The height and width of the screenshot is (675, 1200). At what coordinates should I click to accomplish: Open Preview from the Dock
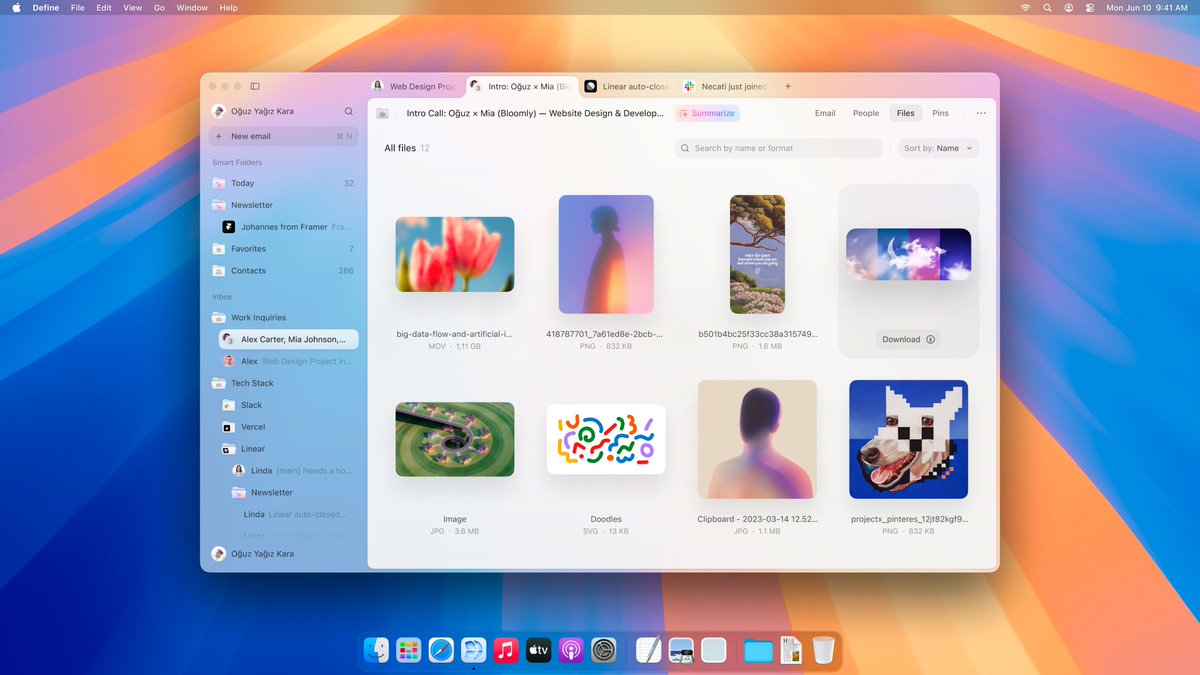pyautogui.click(x=681, y=650)
